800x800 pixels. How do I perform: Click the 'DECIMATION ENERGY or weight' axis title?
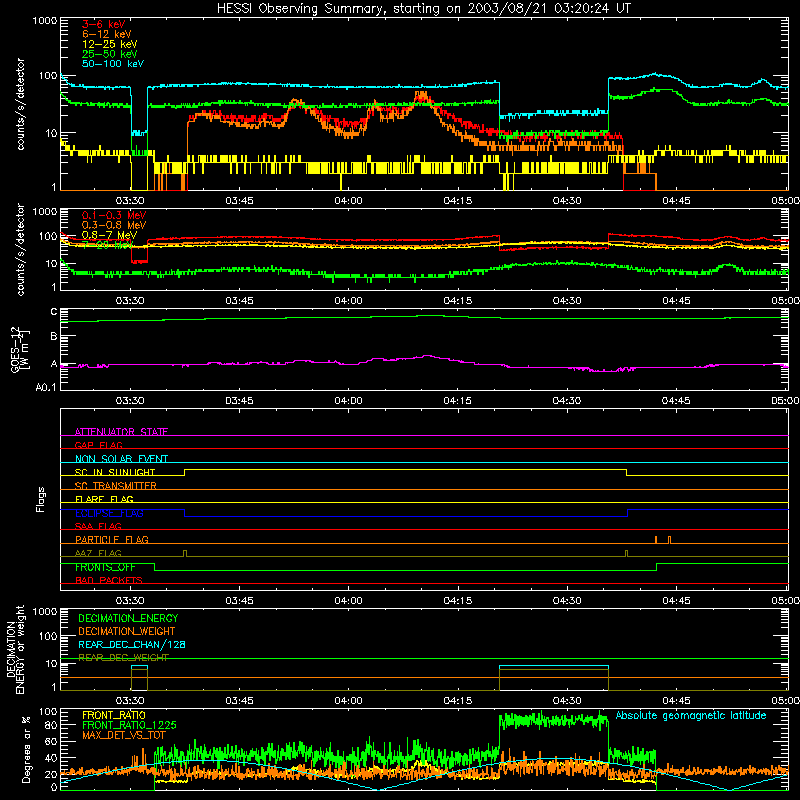point(15,649)
